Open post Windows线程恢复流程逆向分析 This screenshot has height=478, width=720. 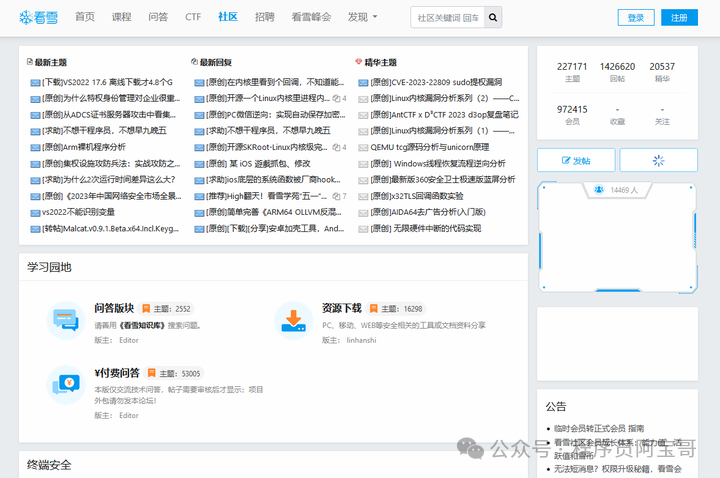438,163
